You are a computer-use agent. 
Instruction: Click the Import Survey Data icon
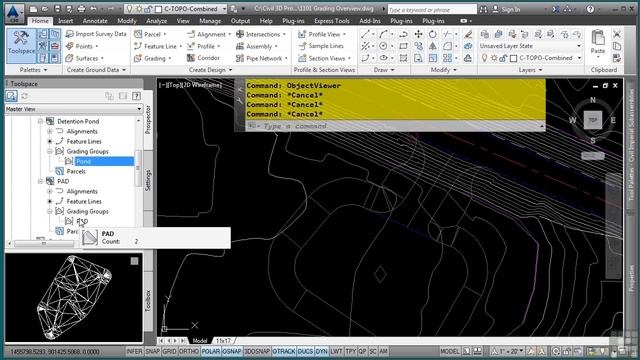click(x=69, y=34)
